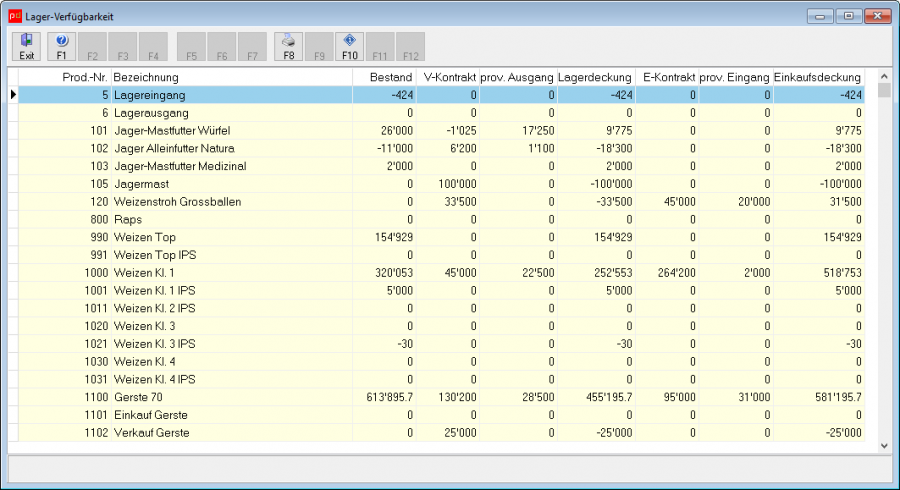This screenshot has height=490, width=900.
Task: Print the list using the F8 icon
Action: [288, 46]
